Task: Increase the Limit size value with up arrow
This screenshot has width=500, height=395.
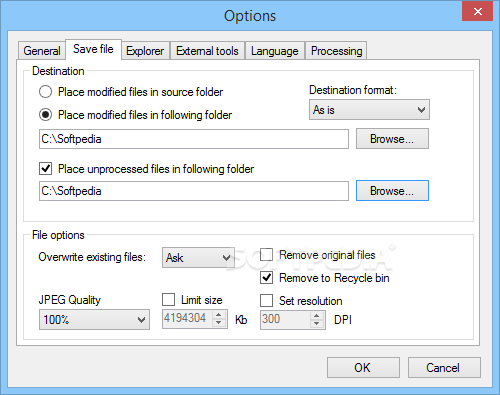Action: pos(219,315)
